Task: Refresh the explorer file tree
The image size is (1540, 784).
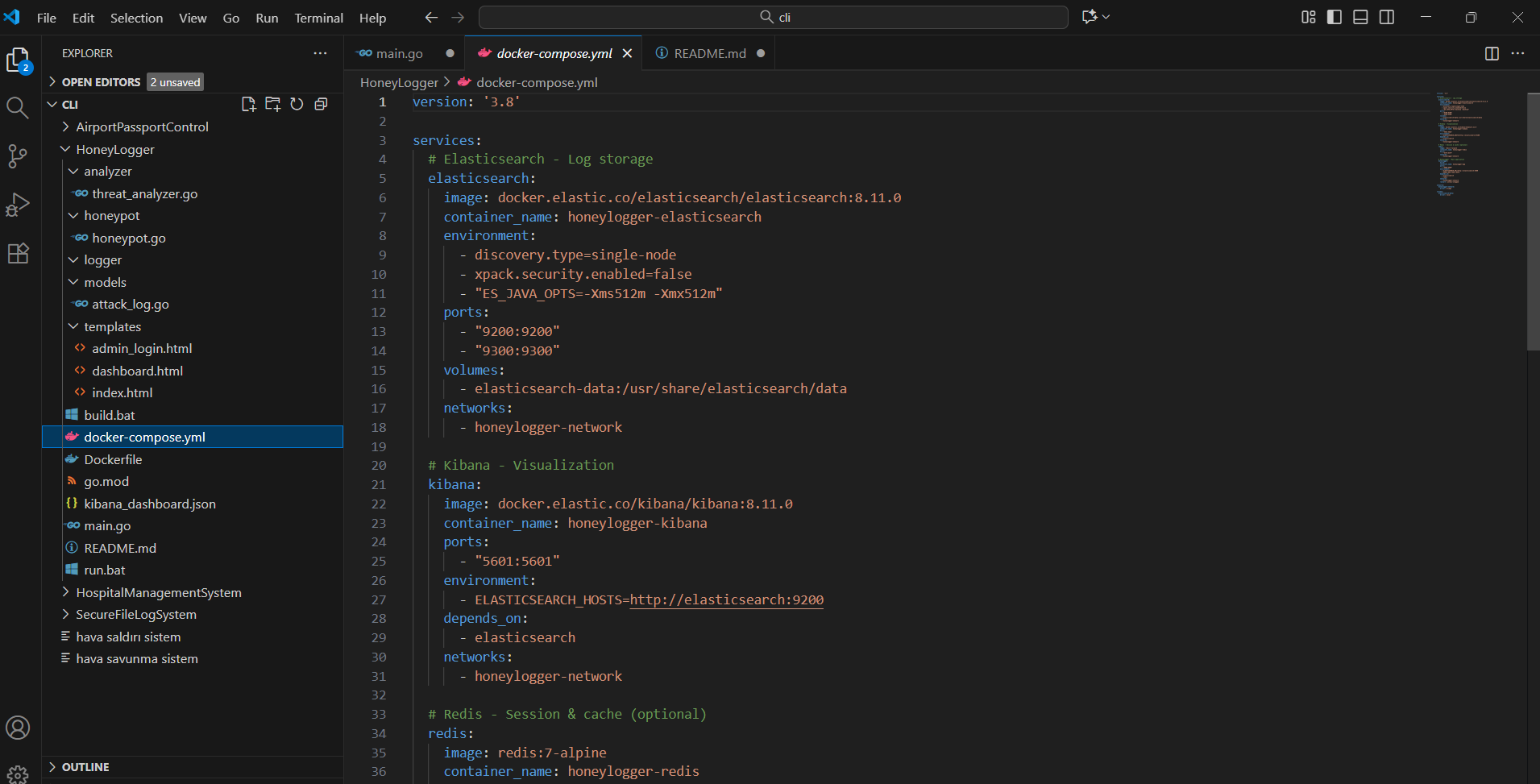Action: pyautogui.click(x=297, y=104)
